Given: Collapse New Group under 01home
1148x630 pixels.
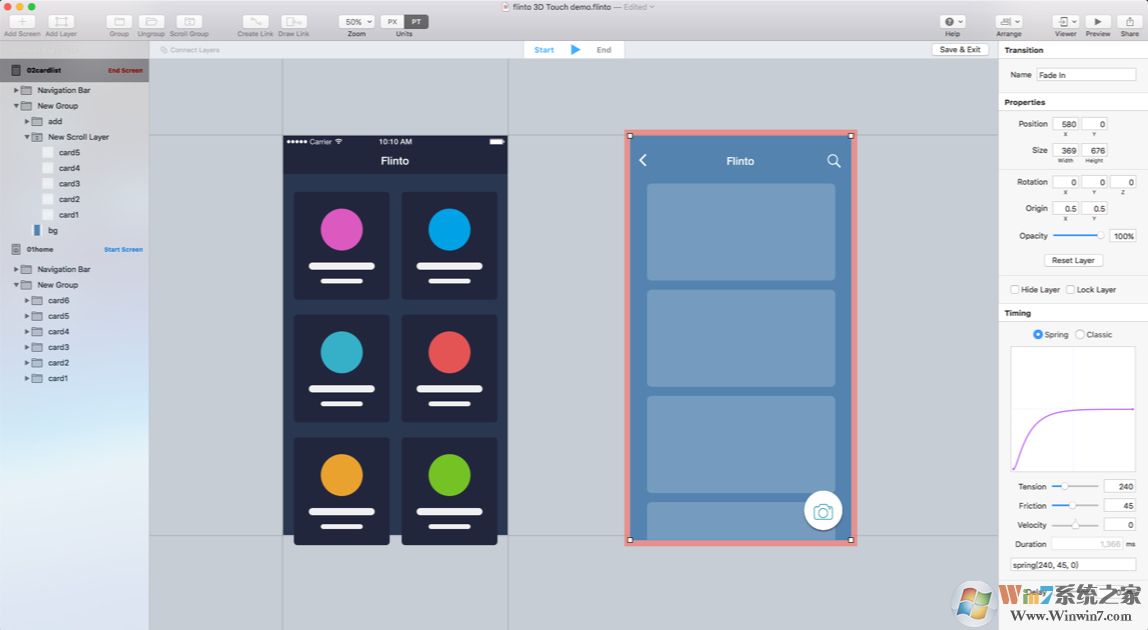Looking at the screenshot, I should [x=16, y=285].
